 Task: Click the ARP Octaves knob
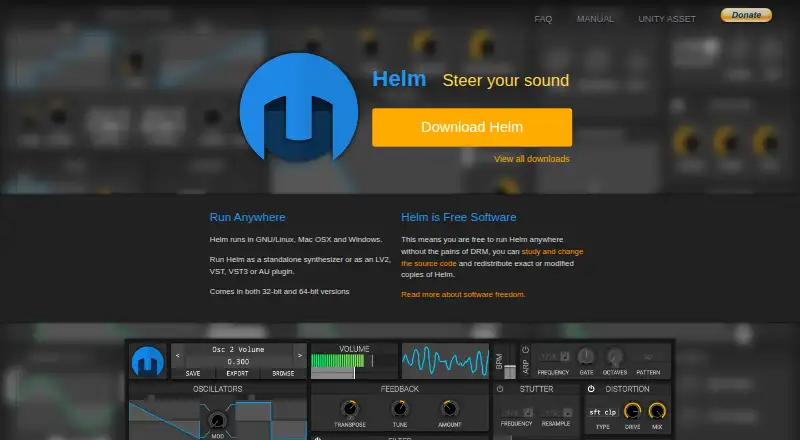point(615,357)
